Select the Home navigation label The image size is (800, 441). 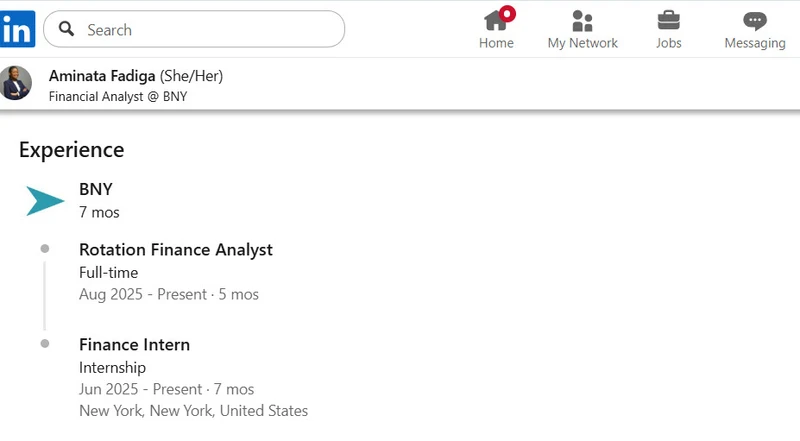[496, 43]
